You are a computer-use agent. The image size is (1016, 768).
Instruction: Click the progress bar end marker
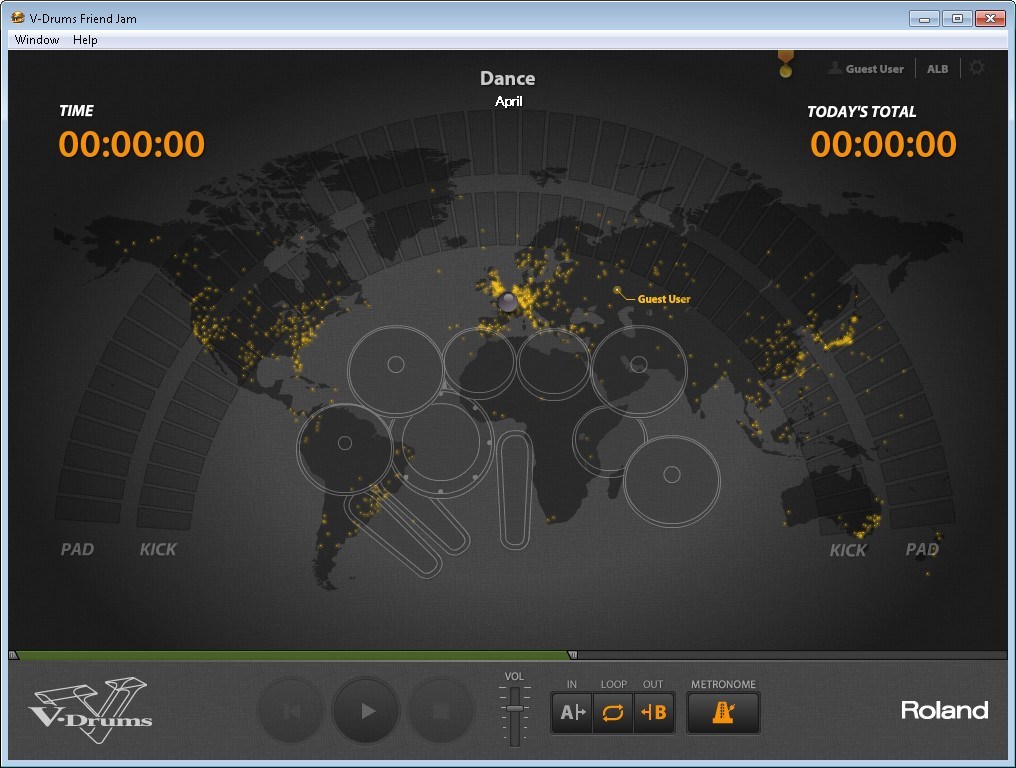pyautogui.click(x=572, y=656)
